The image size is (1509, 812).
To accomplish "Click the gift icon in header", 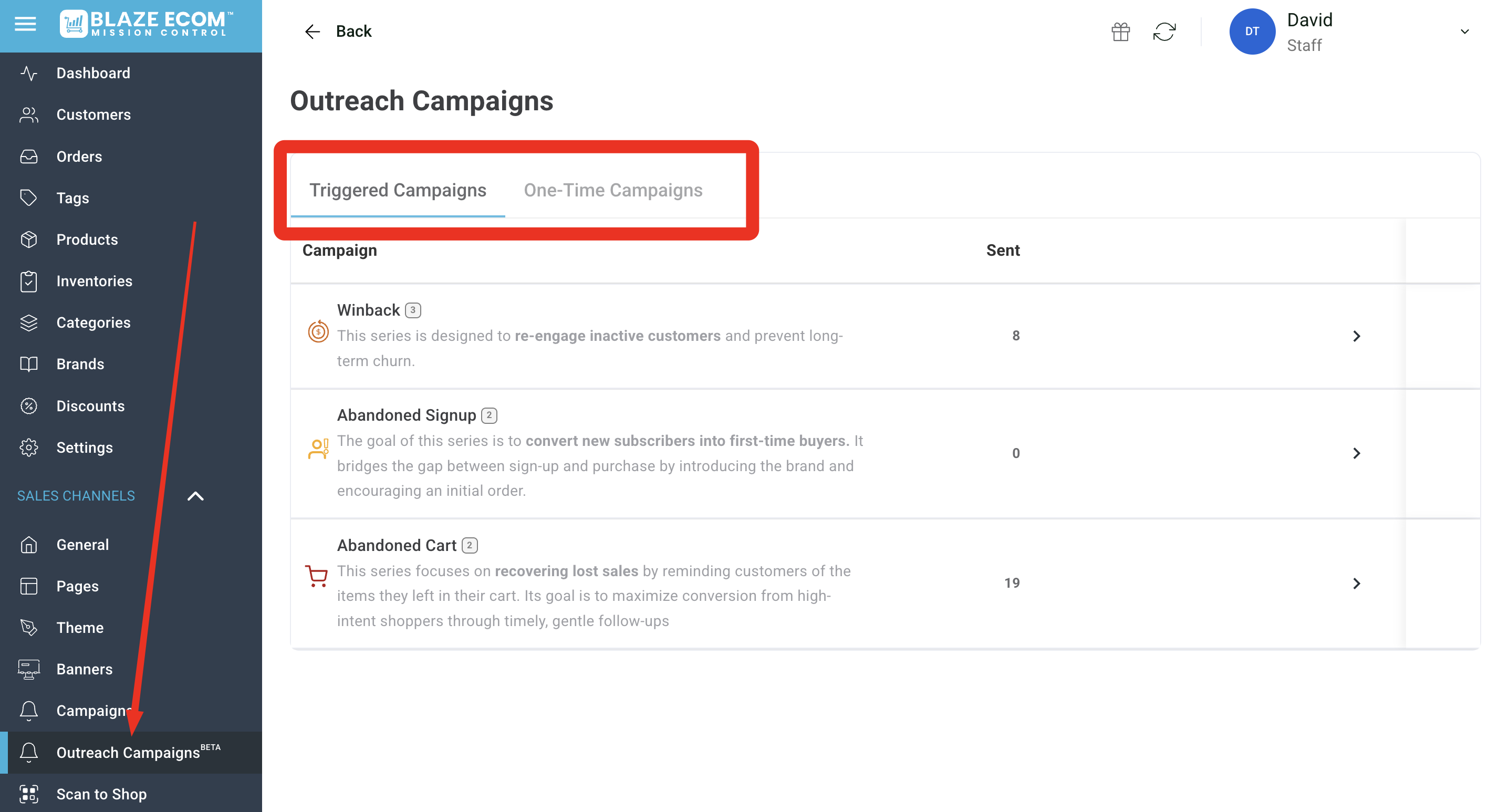I will pos(1120,32).
